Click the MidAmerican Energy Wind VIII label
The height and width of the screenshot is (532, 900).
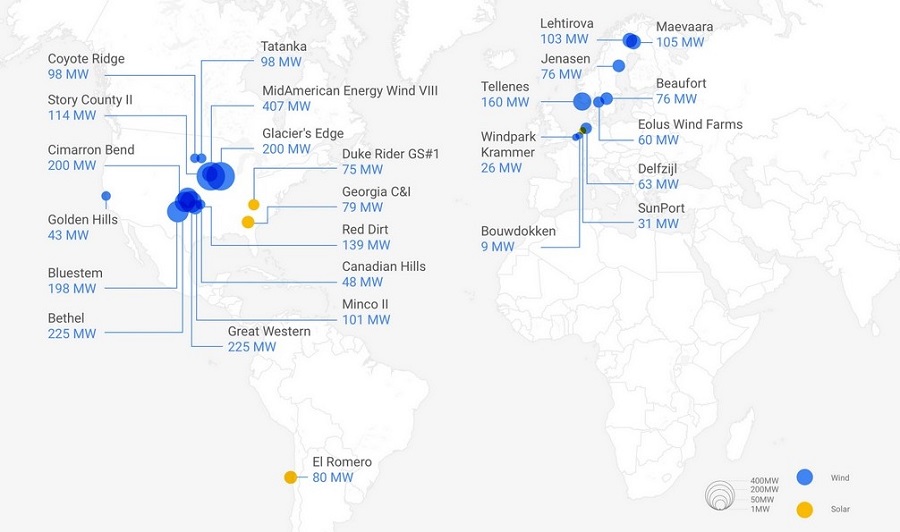[350, 91]
